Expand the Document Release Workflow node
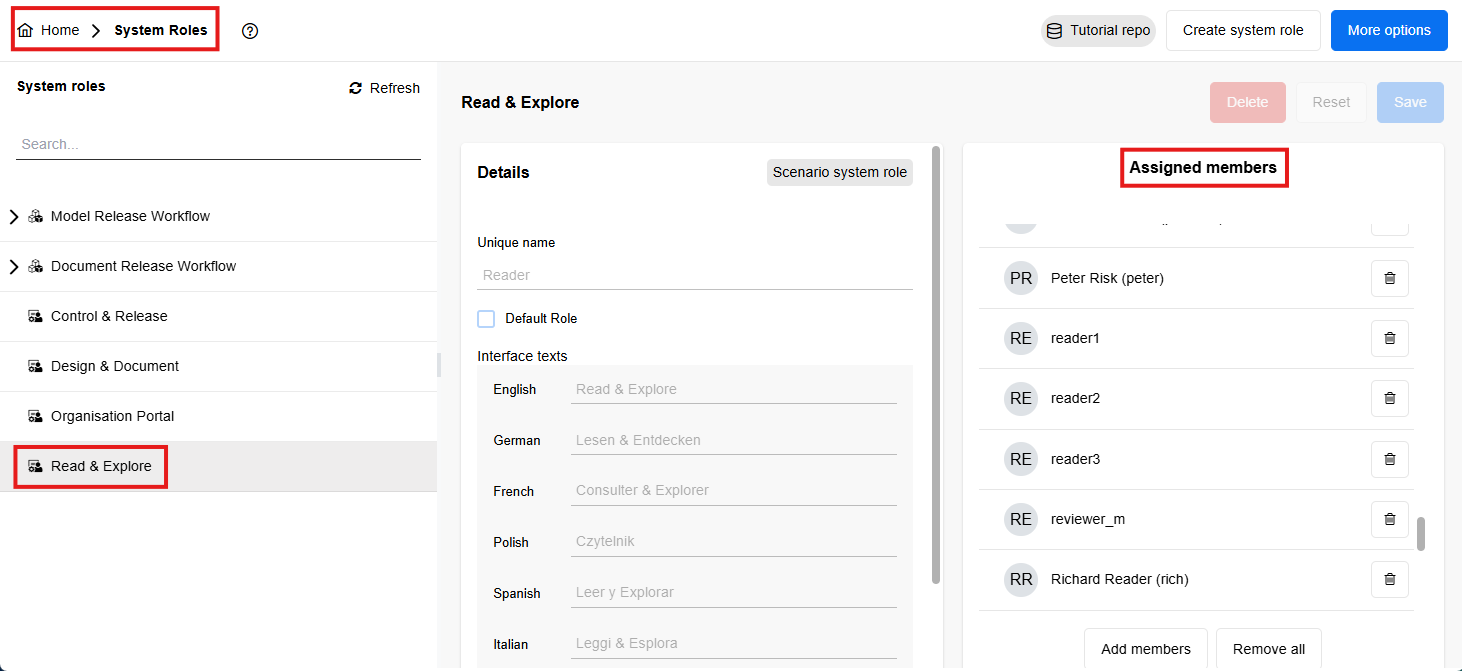This screenshot has height=671, width=1462. pos(14,266)
